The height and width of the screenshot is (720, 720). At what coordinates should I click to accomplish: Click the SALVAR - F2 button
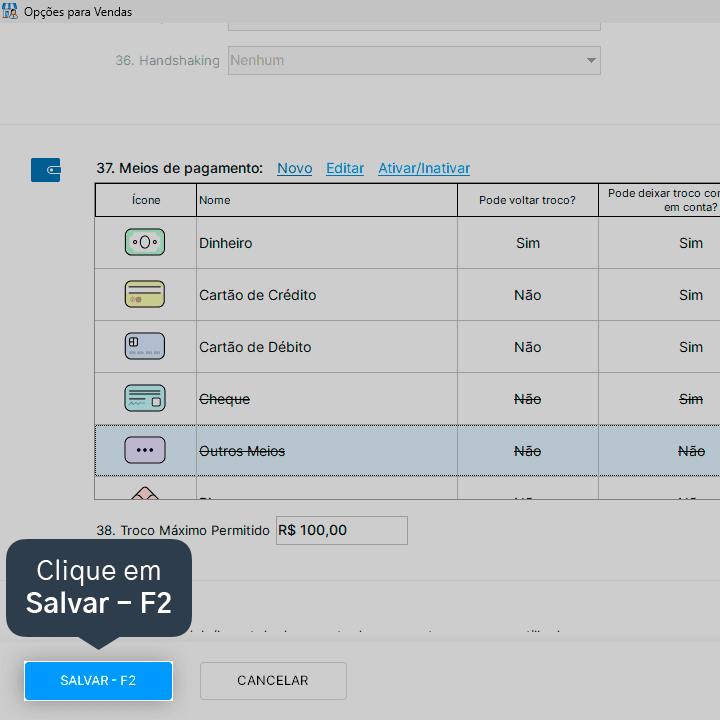(98, 681)
